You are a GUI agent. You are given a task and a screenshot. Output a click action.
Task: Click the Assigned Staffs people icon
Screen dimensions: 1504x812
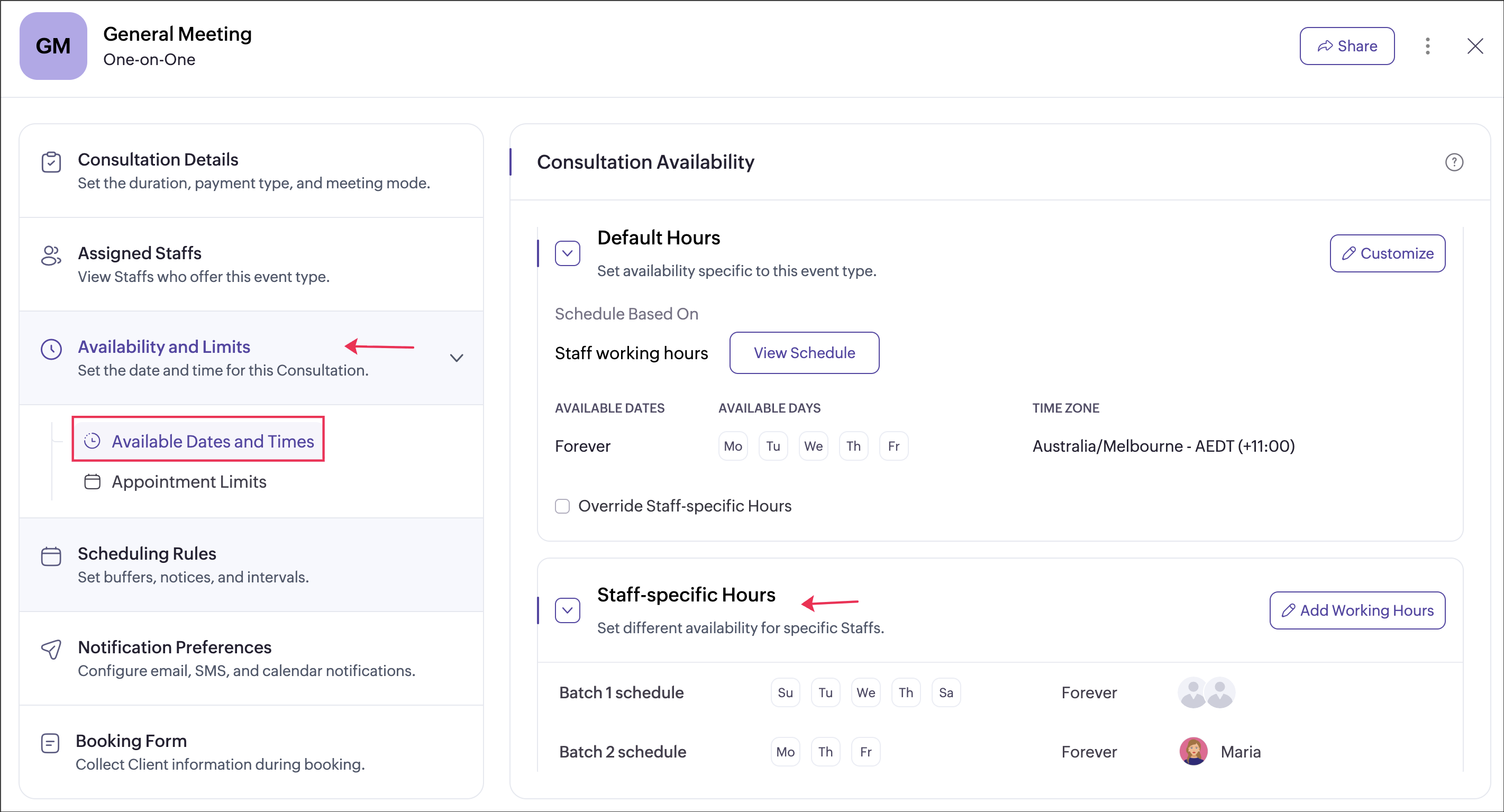coord(51,255)
